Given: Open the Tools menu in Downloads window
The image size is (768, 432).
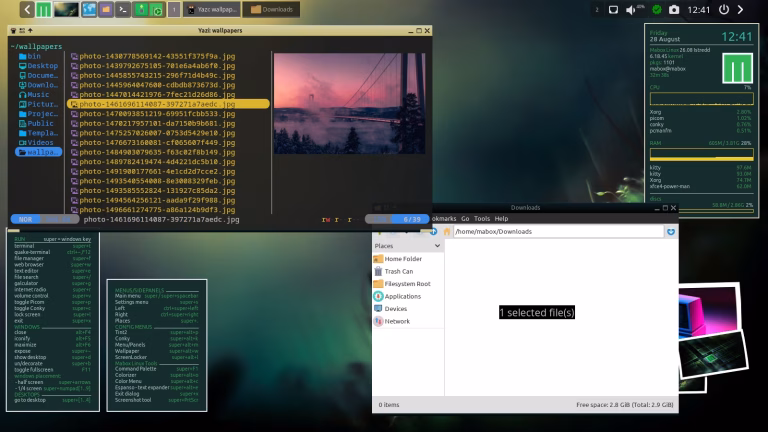Looking at the screenshot, I should pos(481,218).
